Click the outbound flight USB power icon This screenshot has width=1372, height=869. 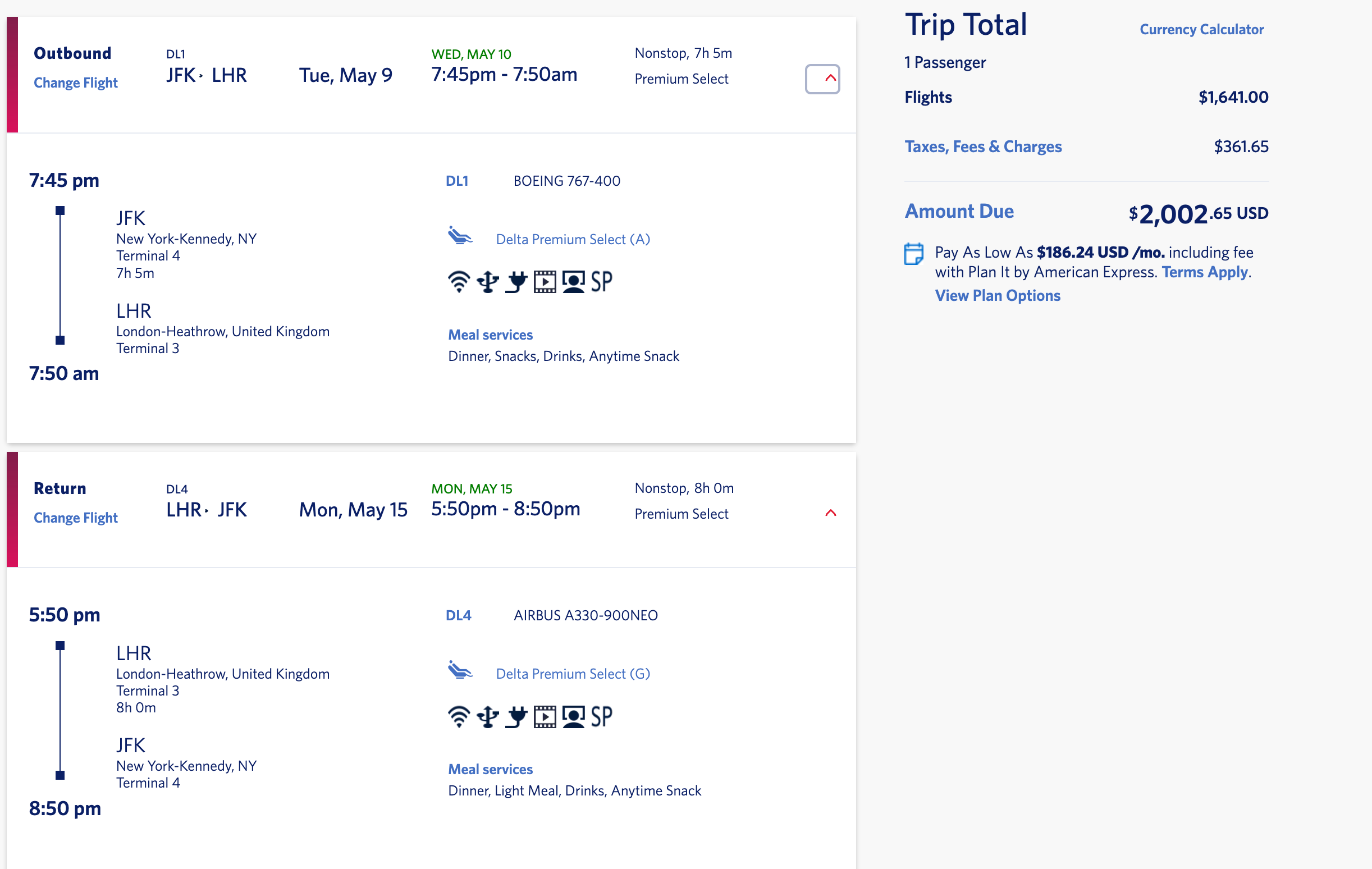tap(488, 282)
